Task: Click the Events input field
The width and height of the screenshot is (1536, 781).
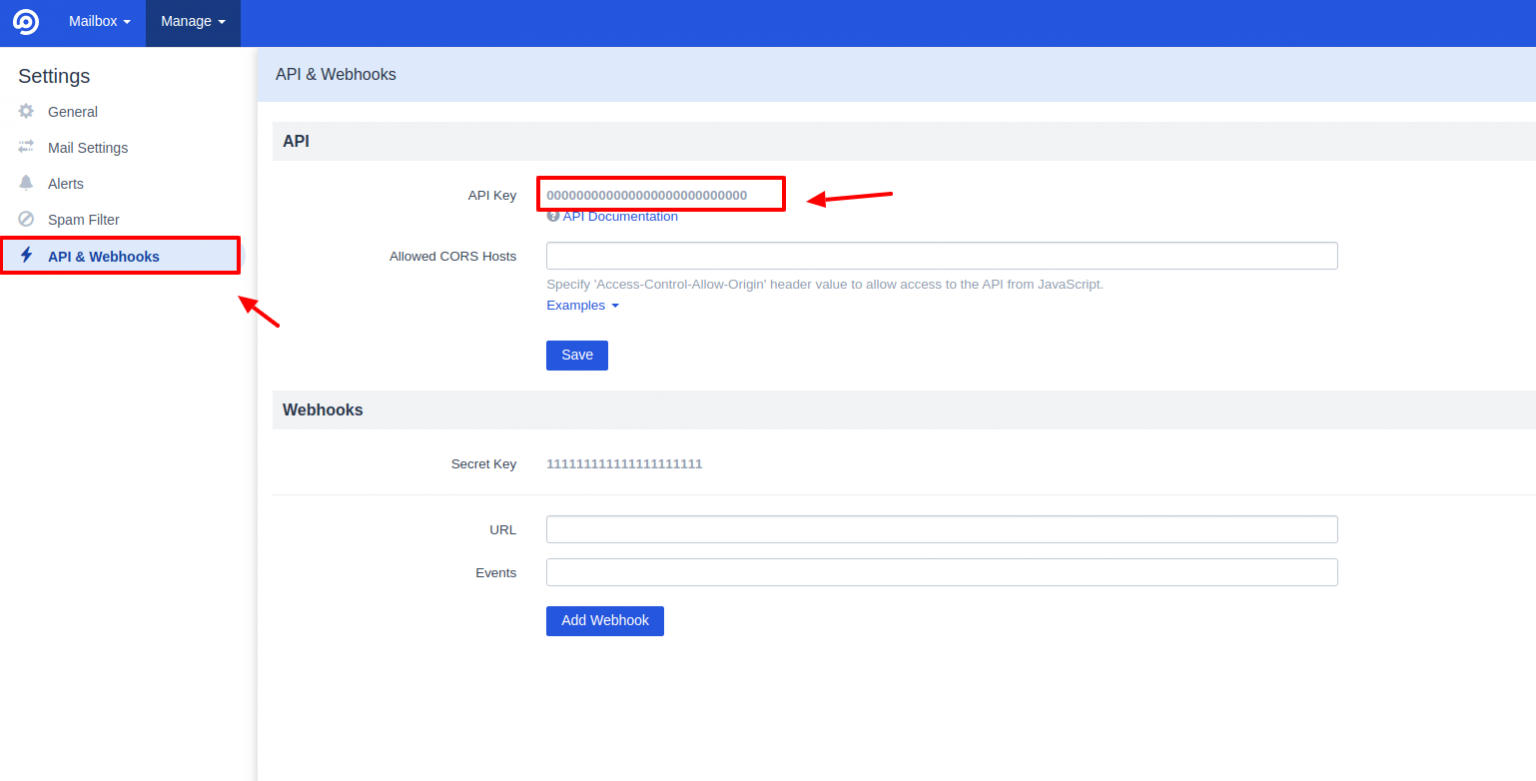Action: (x=940, y=572)
